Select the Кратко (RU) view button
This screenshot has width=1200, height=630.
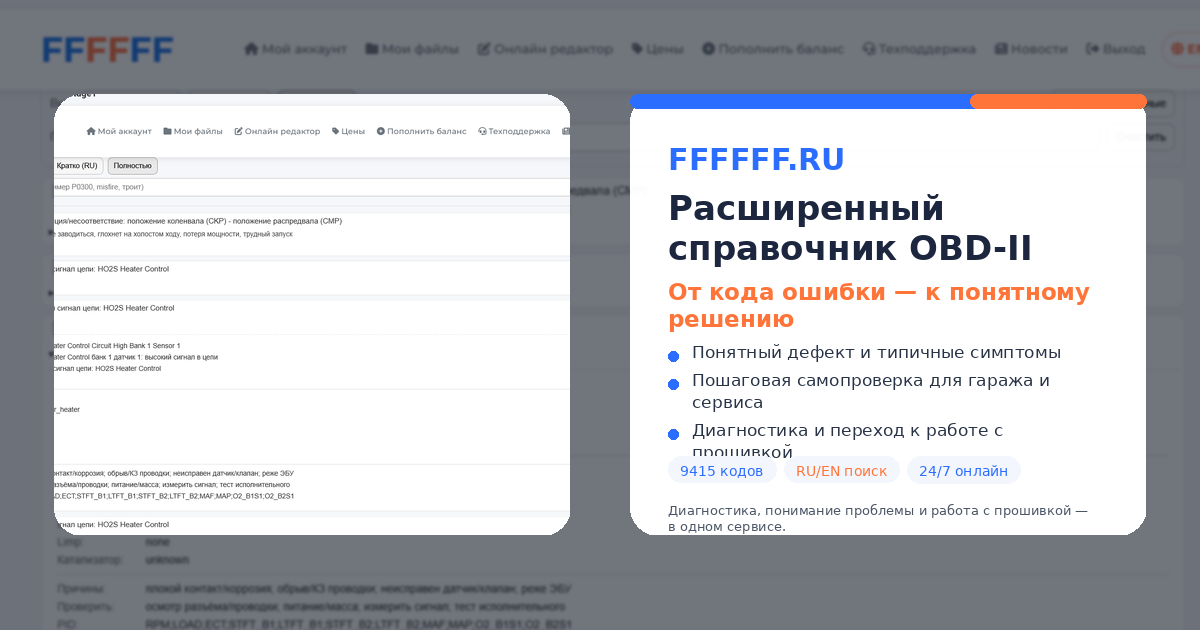(78, 166)
